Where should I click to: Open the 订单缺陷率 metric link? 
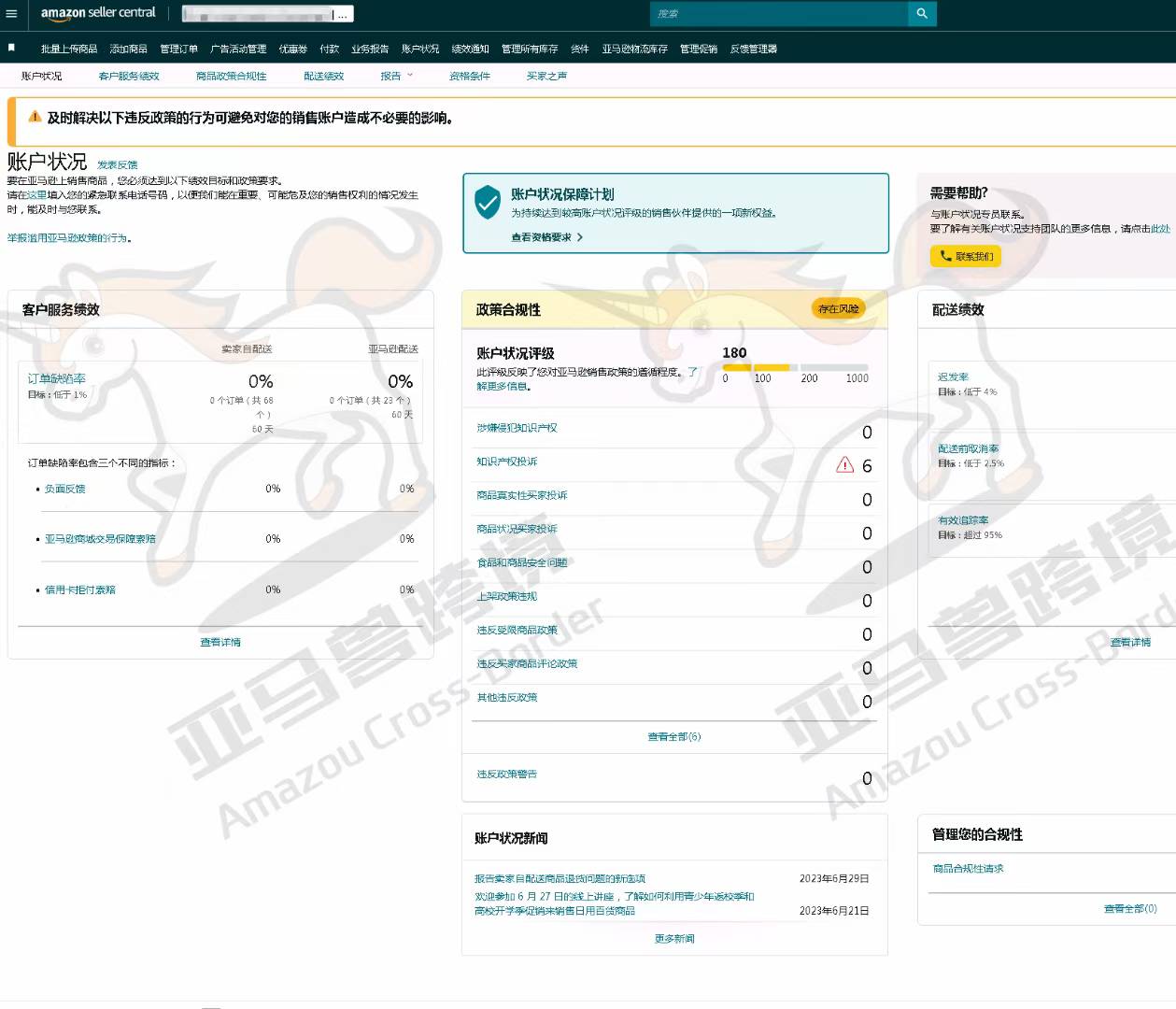click(x=57, y=378)
